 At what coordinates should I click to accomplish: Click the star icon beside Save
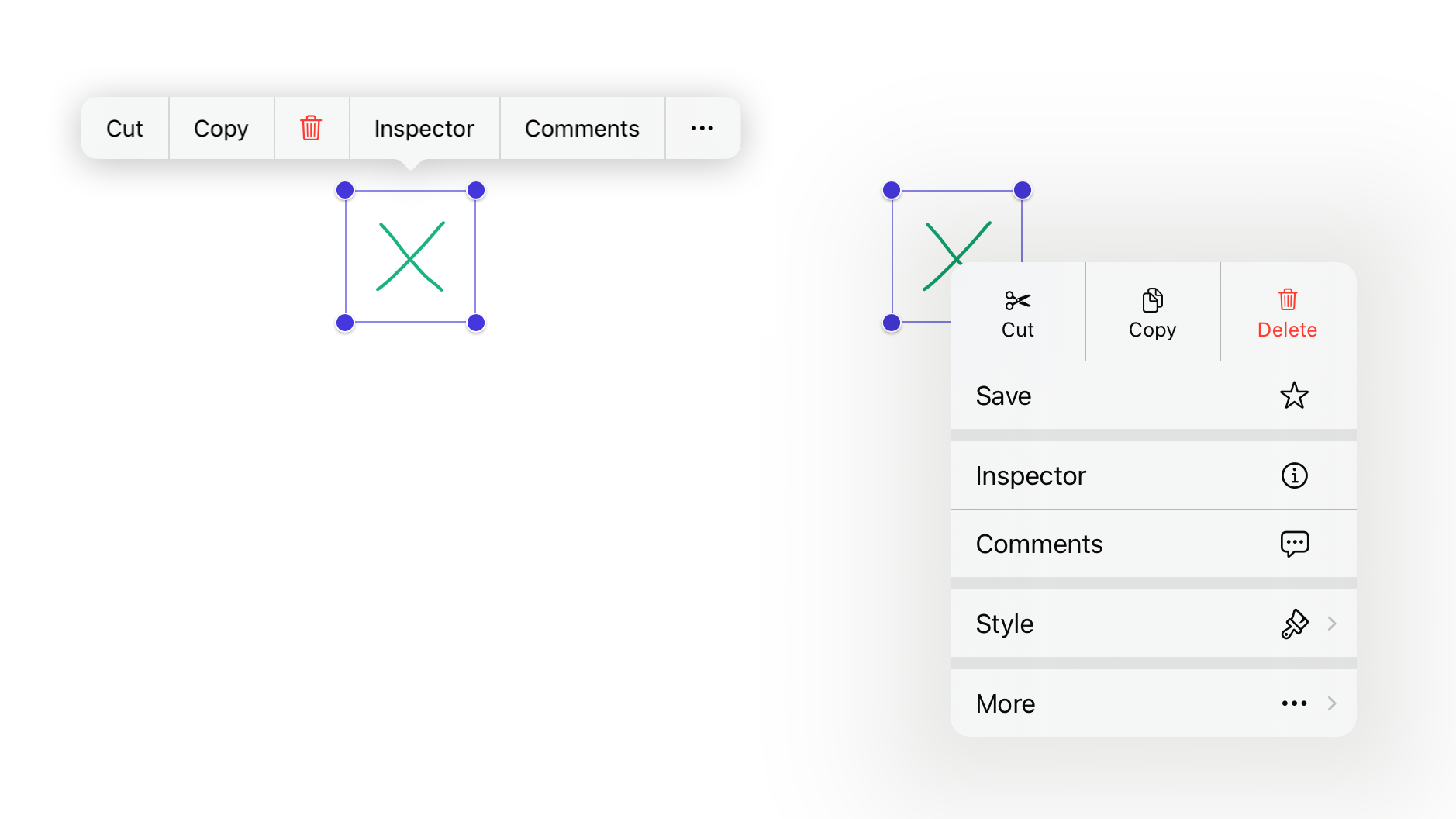coord(1294,396)
